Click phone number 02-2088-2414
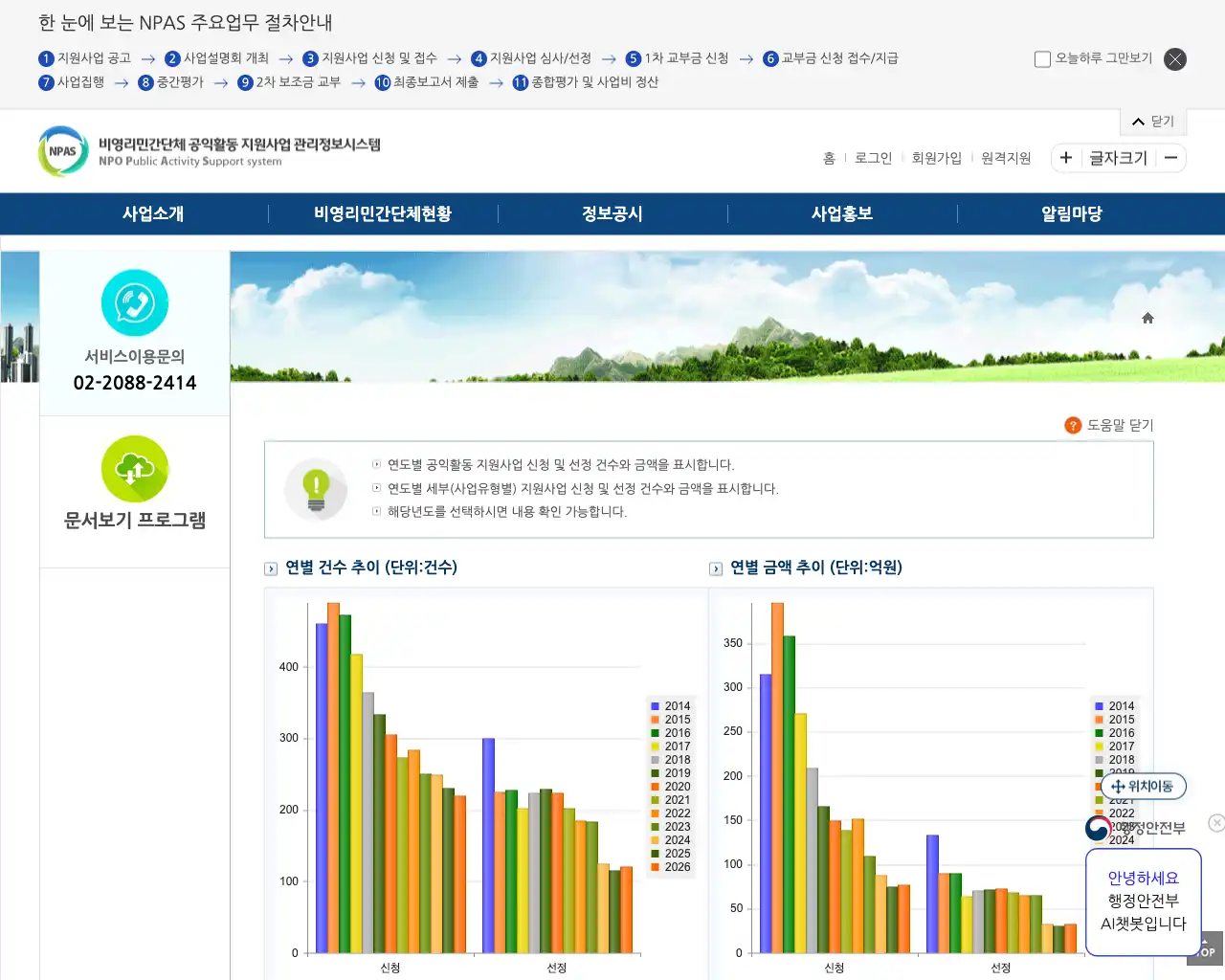The width and height of the screenshot is (1225, 980). click(x=135, y=383)
